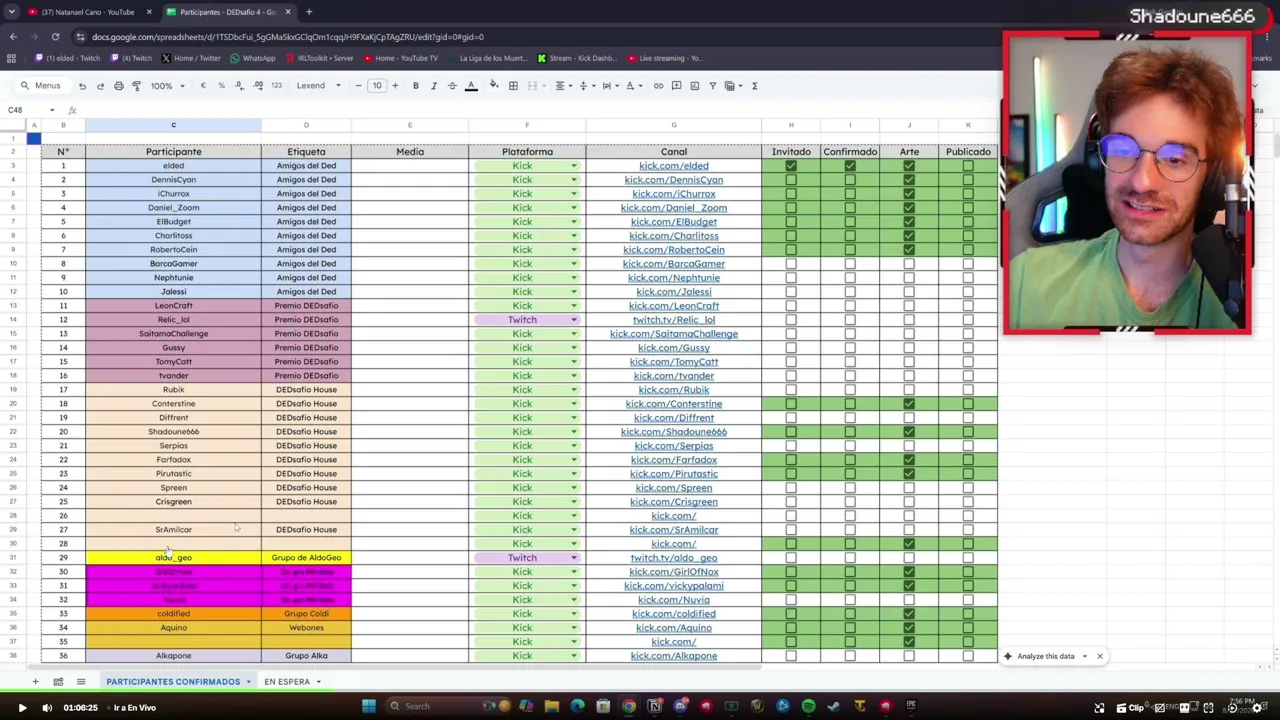
Task: Check Publicado box for Gussy row
Action: (968, 348)
